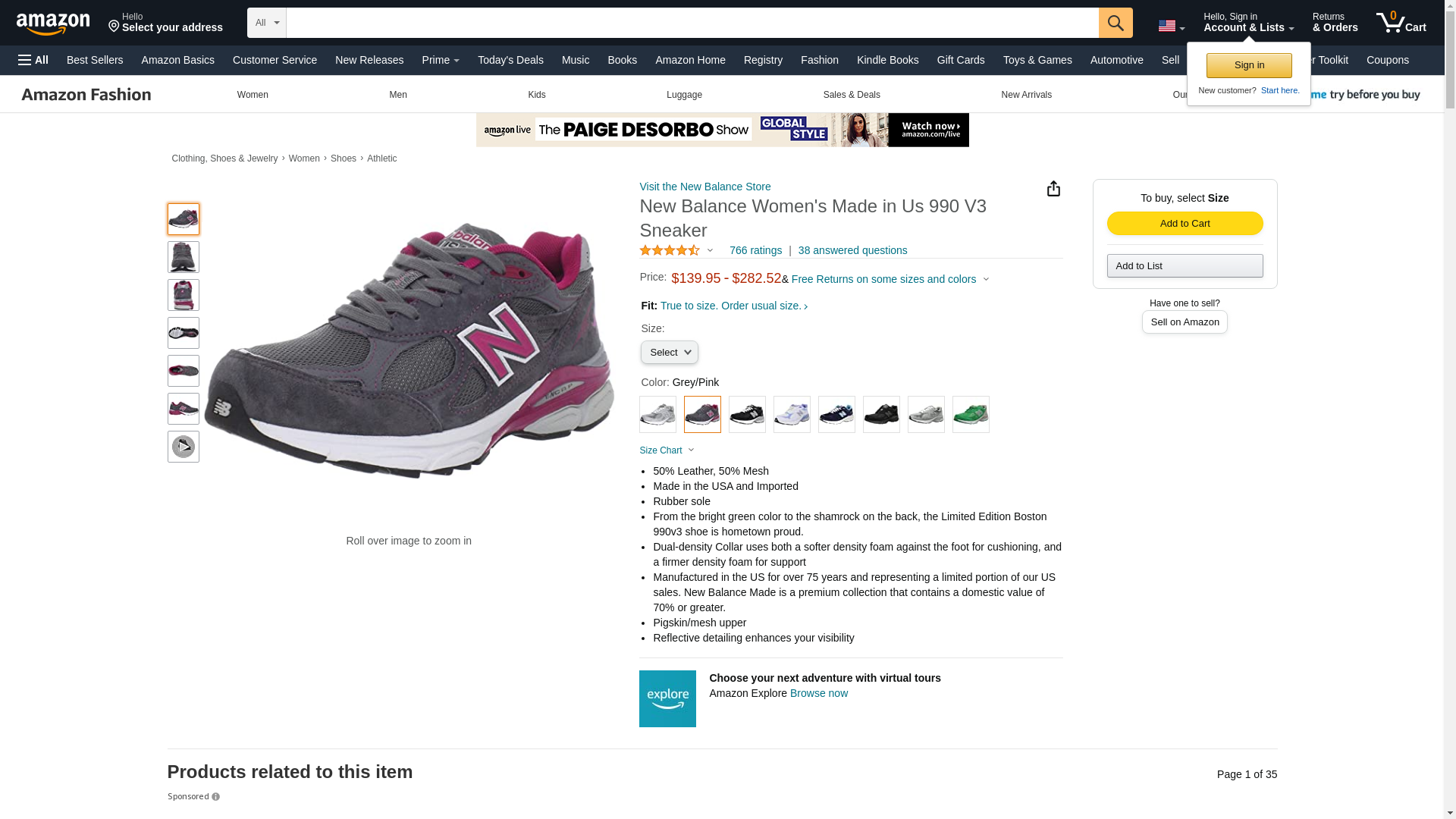
Task: Open the Amazon logo home link
Action: 53,24
